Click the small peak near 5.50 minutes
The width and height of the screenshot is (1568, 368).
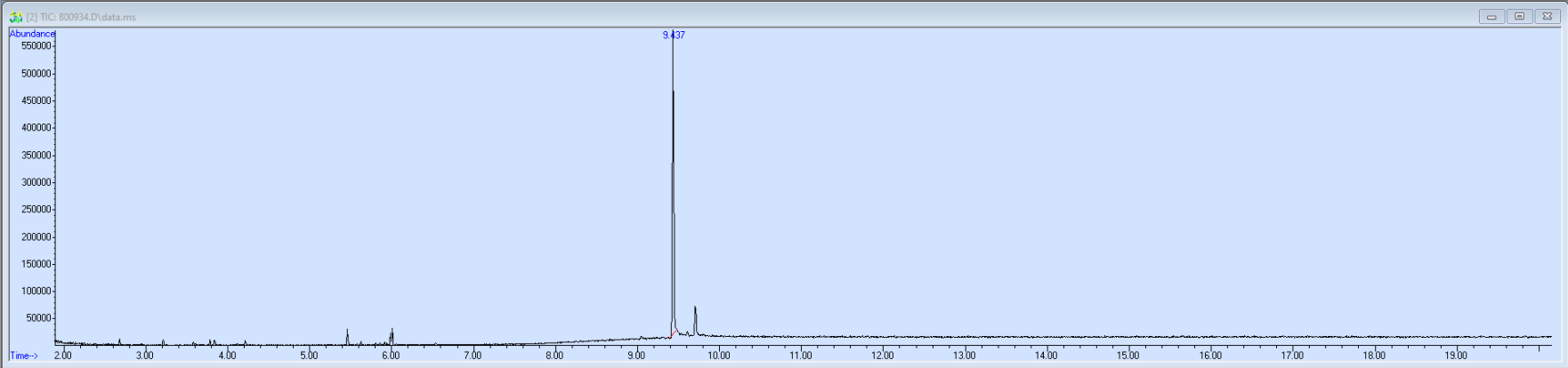347,336
